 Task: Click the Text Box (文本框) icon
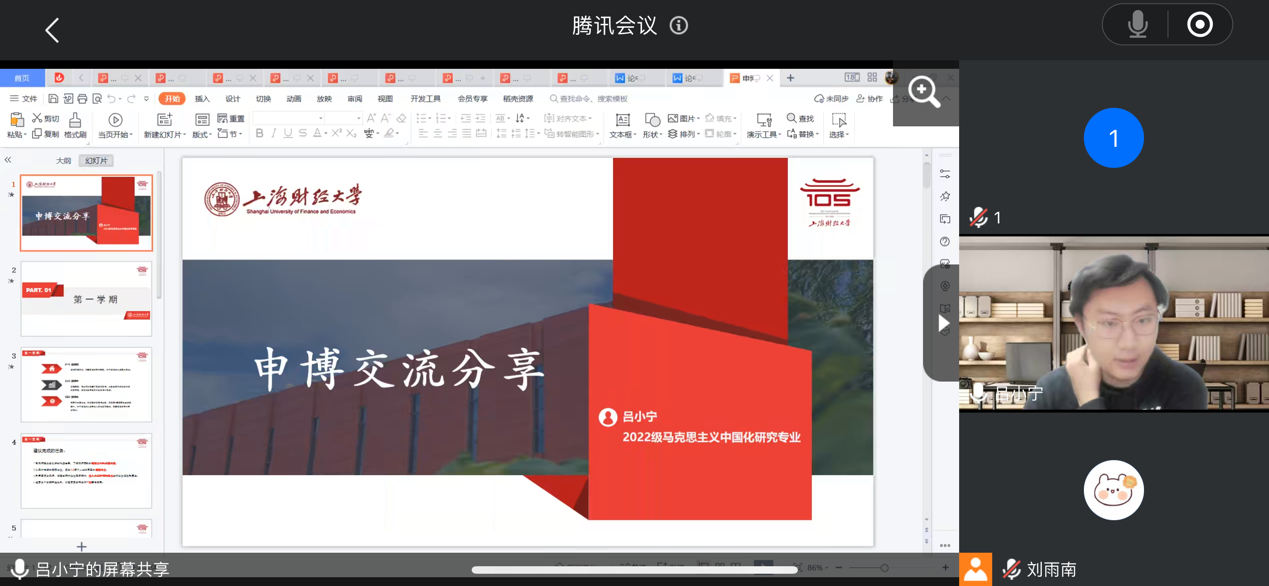(622, 124)
